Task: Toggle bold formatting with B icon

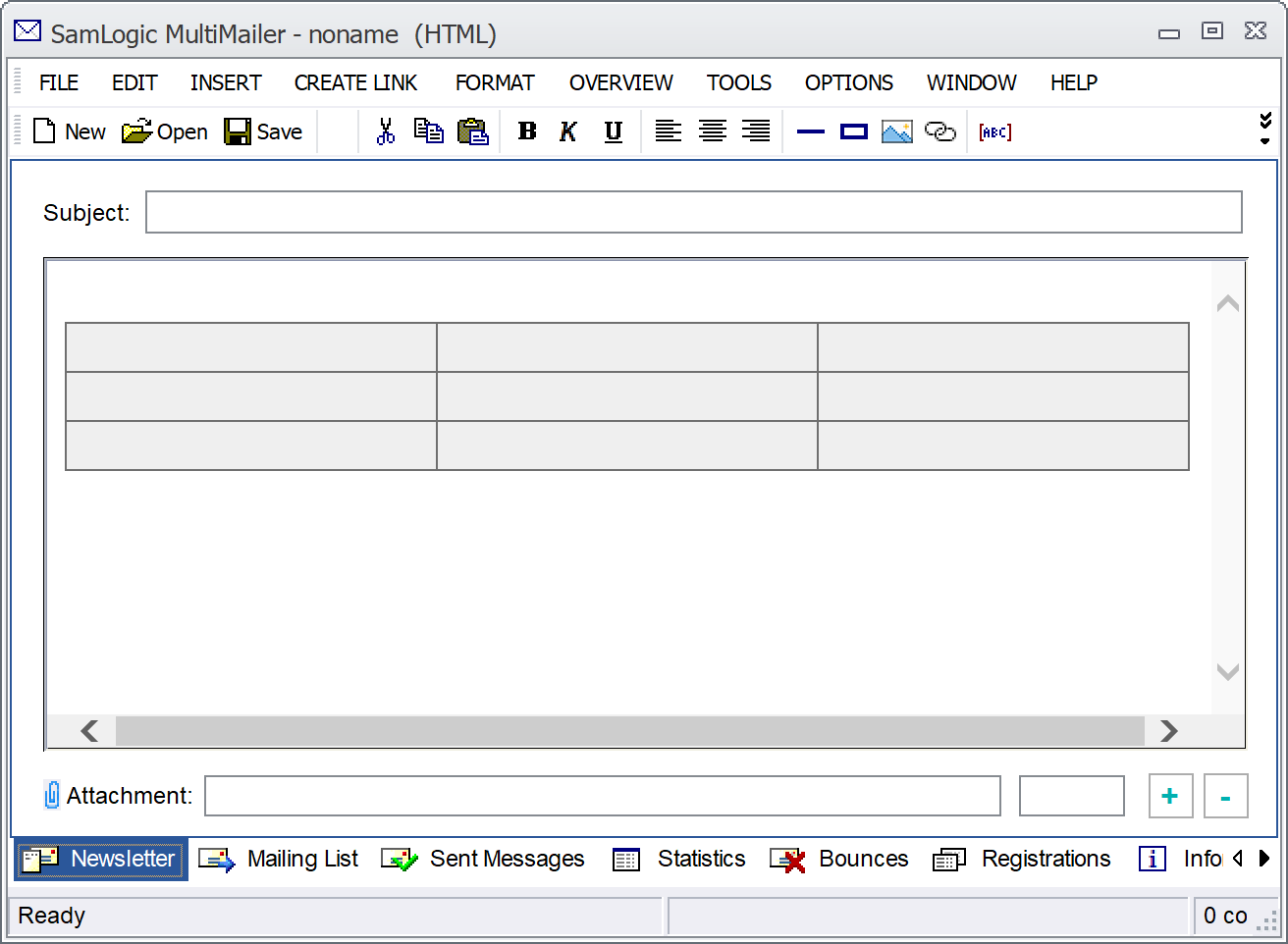Action: (527, 131)
